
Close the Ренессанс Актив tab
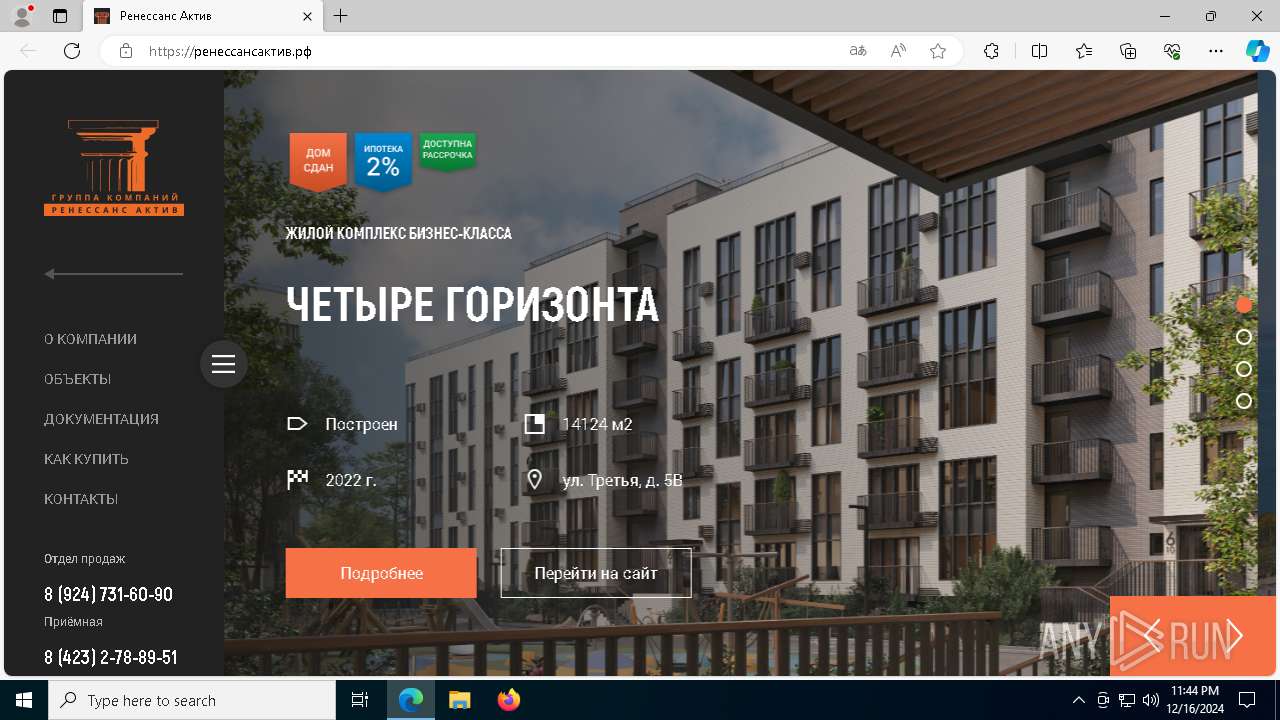pyautogui.click(x=307, y=16)
